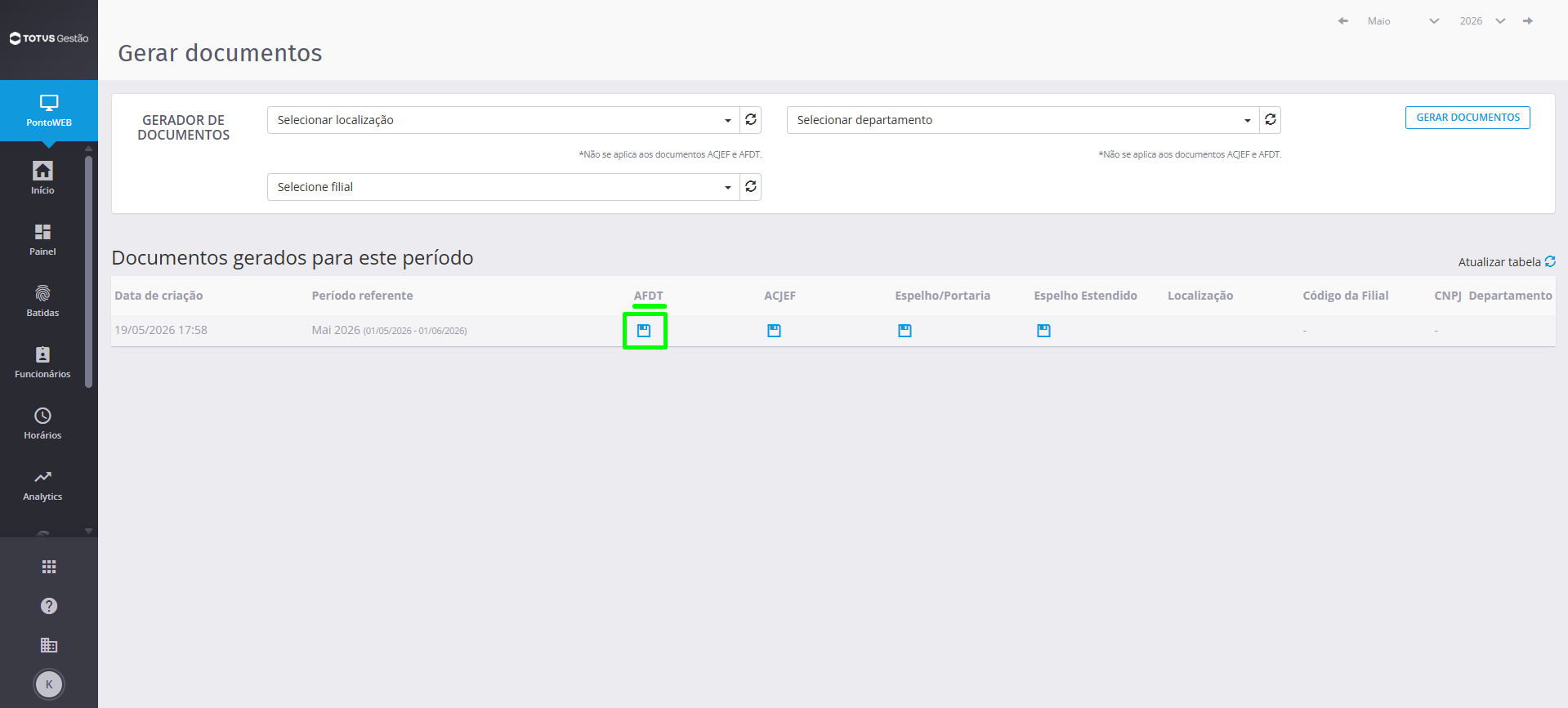The width and height of the screenshot is (1568, 708).
Task: Download the Espelho Estendido document
Action: [1043, 331]
